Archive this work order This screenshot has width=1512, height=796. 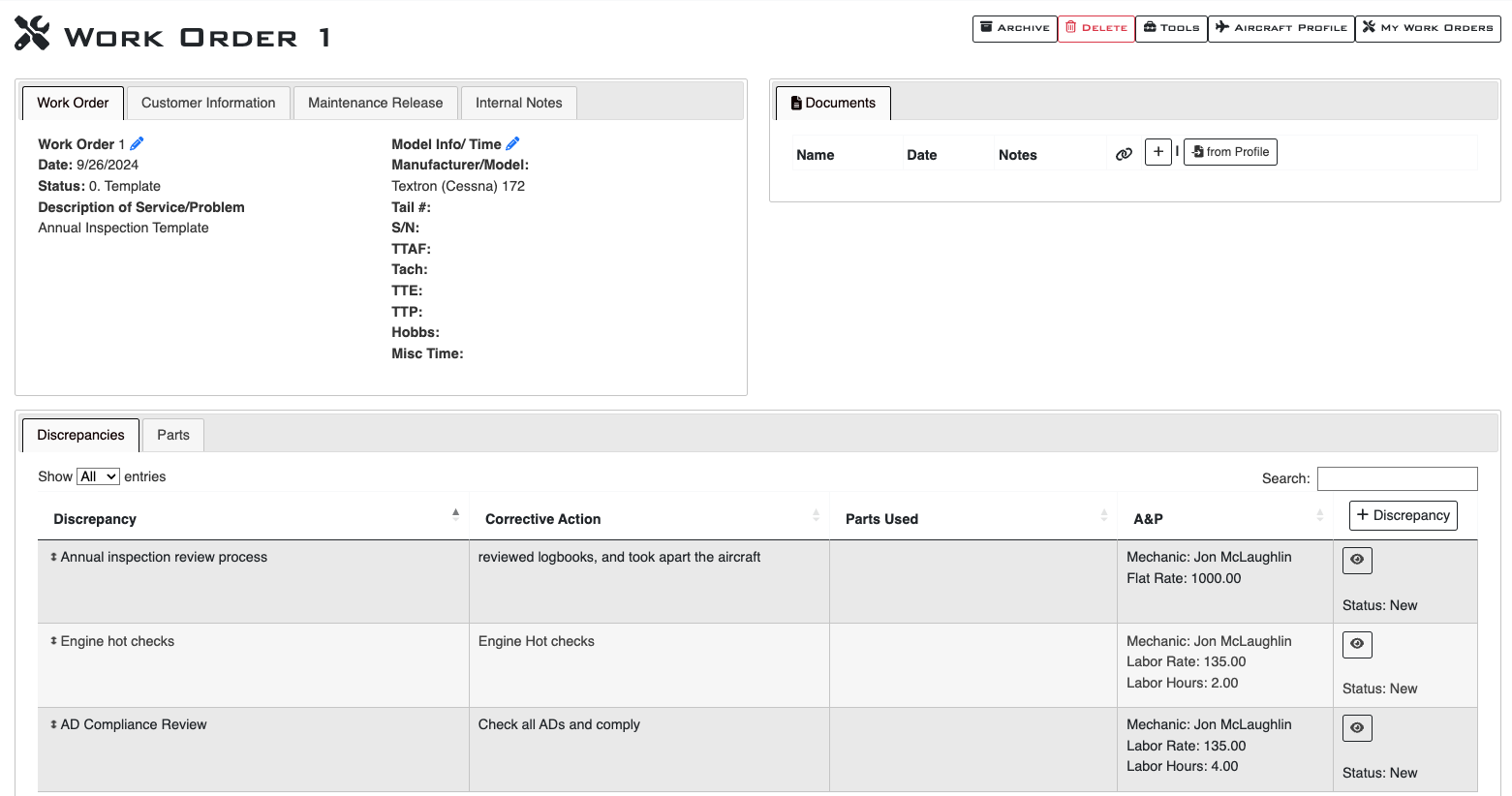1014,28
